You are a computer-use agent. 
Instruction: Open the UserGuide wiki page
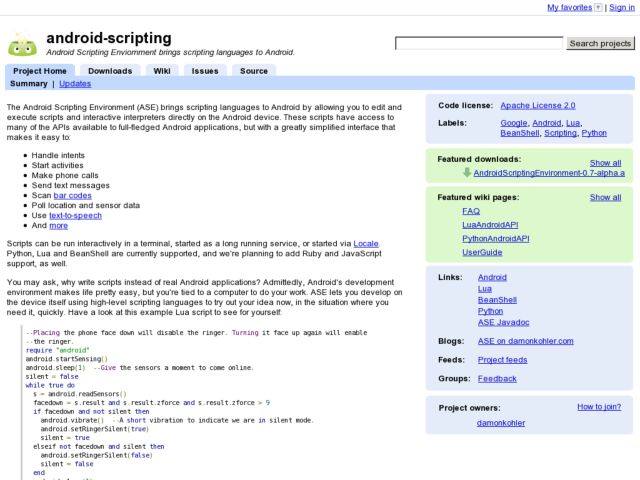482,252
